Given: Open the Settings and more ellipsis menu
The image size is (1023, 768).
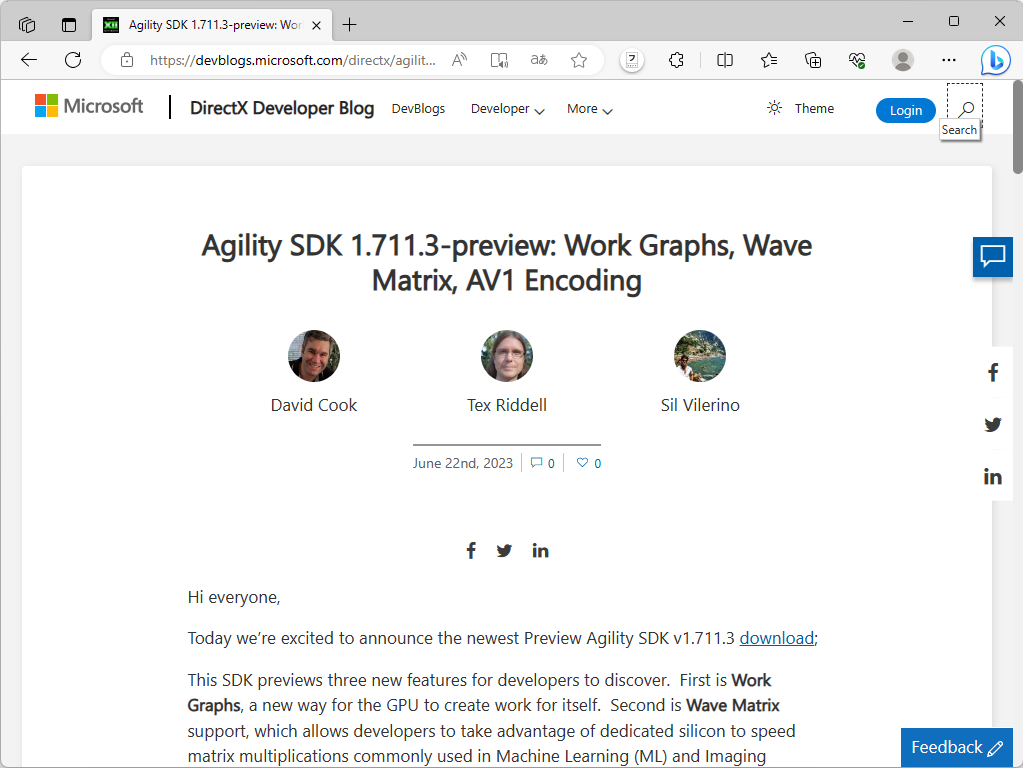Looking at the screenshot, I should [949, 60].
